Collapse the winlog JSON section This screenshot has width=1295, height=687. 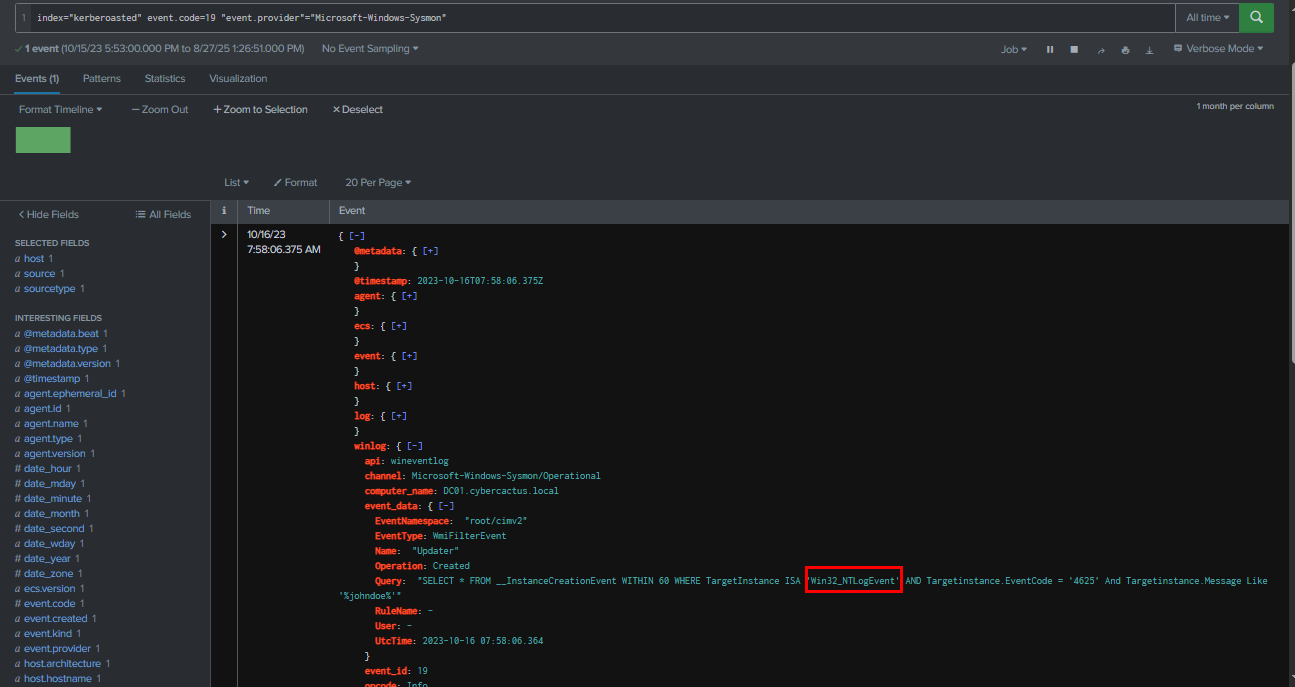[x=414, y=446]
